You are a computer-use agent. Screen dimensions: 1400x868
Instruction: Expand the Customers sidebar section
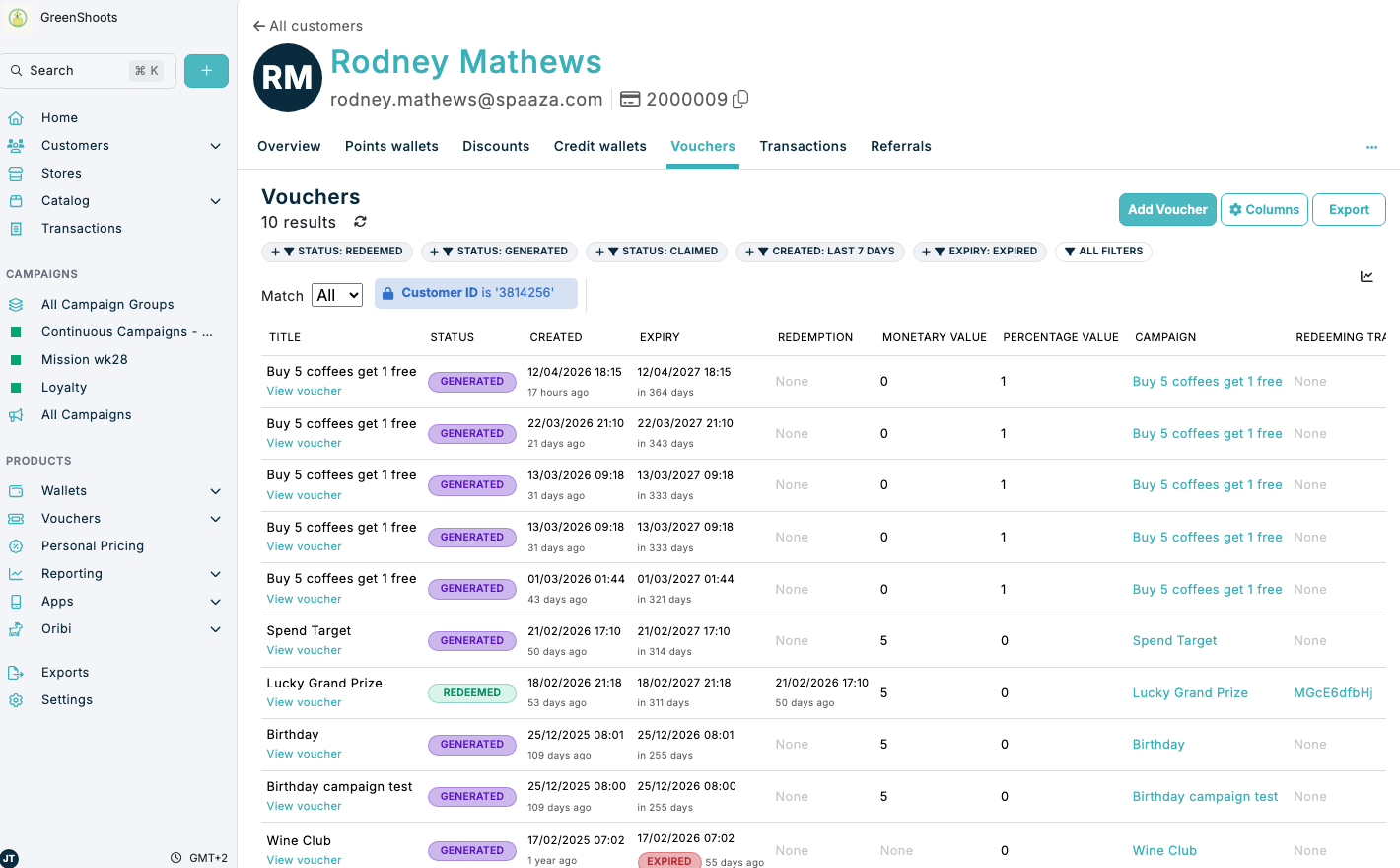point(215,145)
